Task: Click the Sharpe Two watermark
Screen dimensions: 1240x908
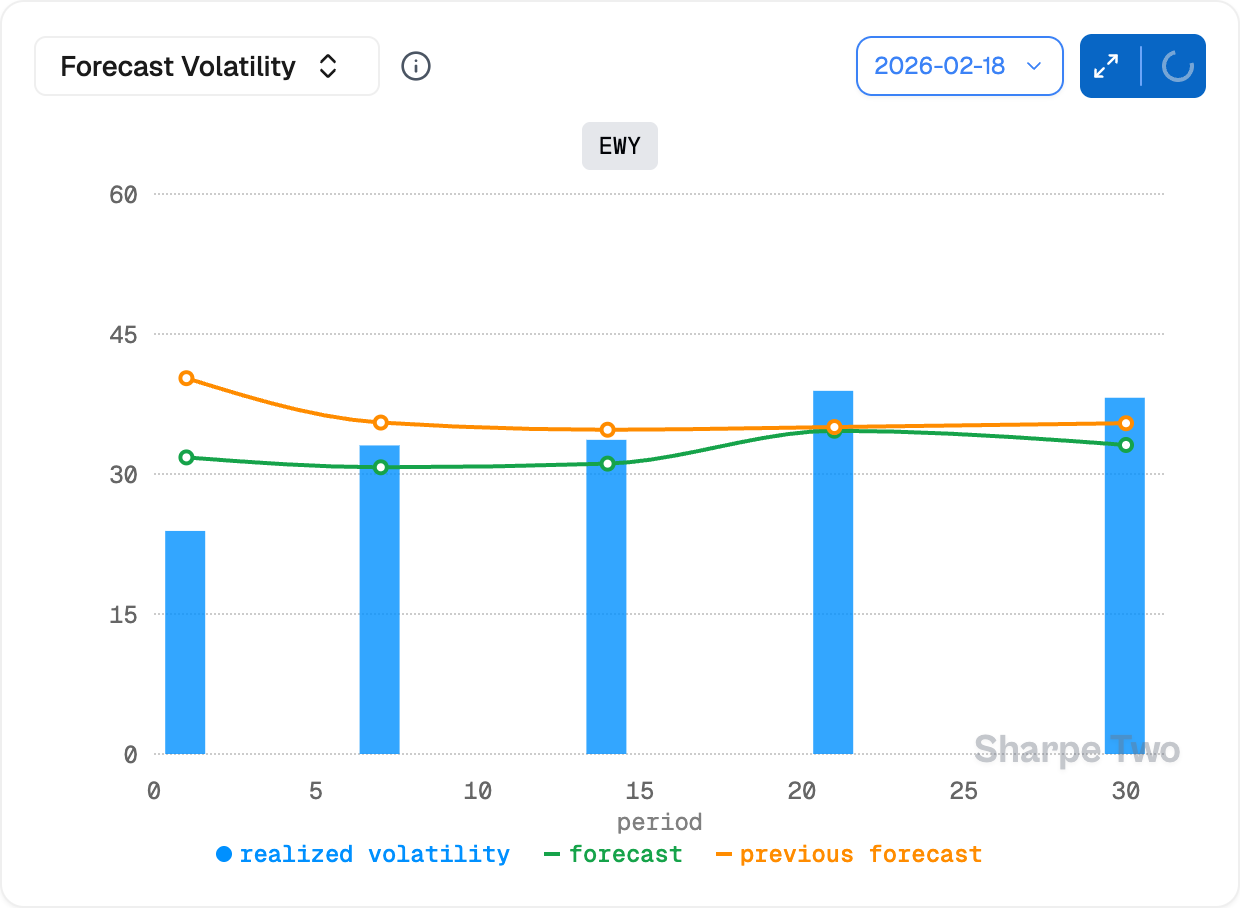Action: click(1077, 749)
